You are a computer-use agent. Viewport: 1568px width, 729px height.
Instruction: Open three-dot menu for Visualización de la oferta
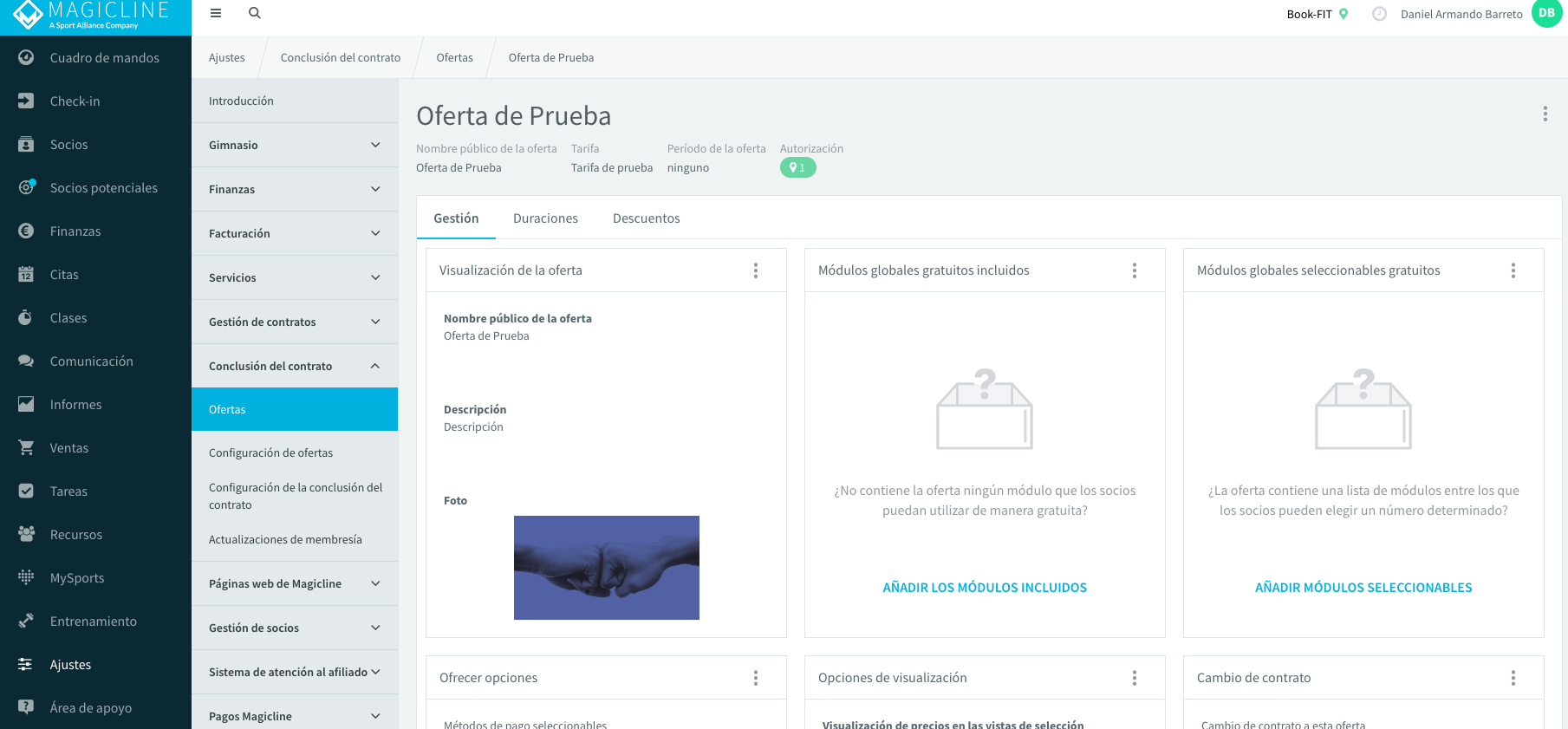[756, 270]
